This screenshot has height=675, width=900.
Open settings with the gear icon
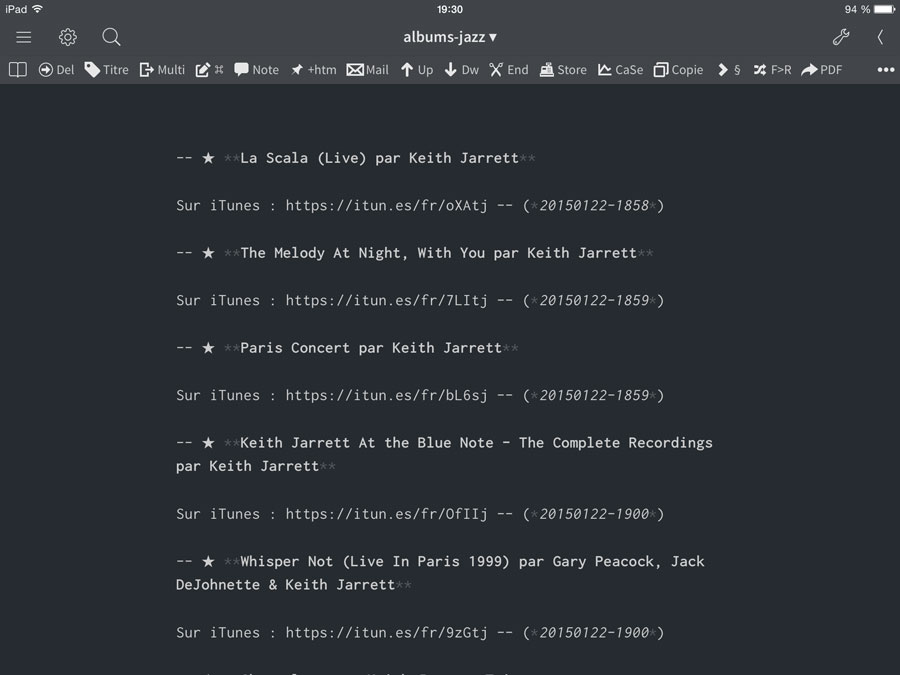(68, 37)
